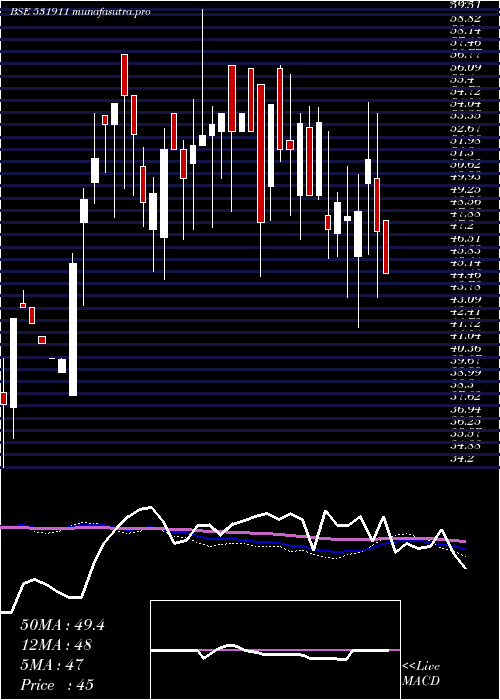Click the 37.62 price axis label
500x700 pixels.
[x=466, y=397]
